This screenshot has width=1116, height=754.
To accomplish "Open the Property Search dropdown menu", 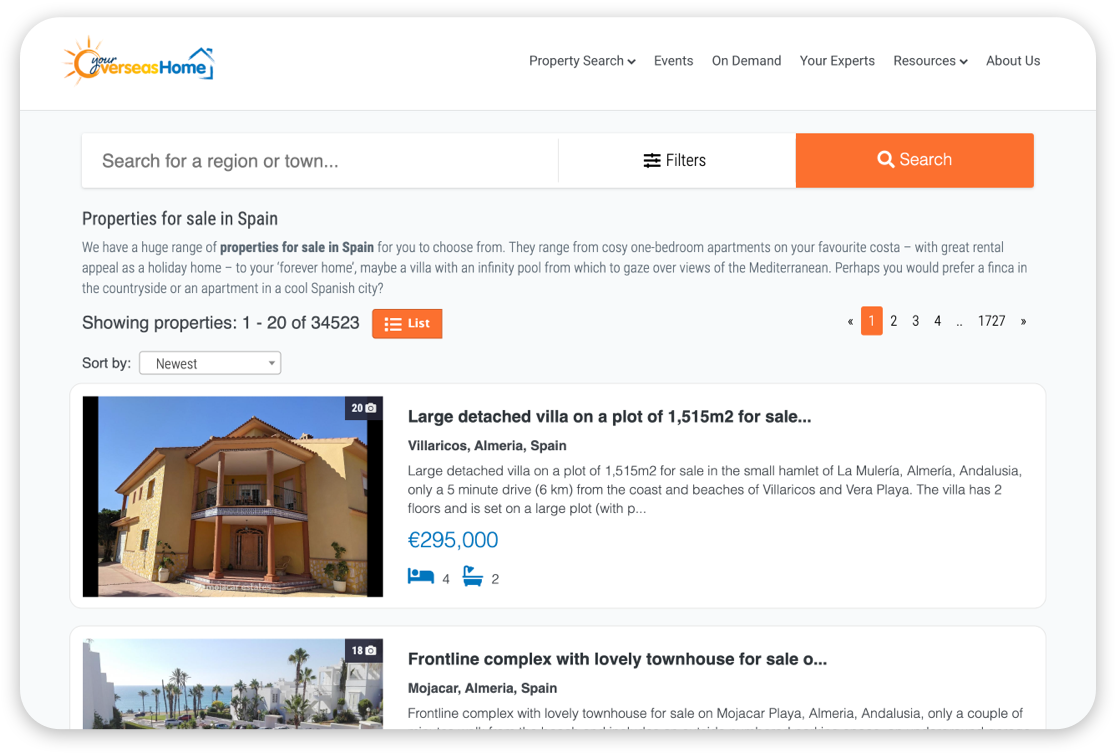I will [x=581, y=61].
